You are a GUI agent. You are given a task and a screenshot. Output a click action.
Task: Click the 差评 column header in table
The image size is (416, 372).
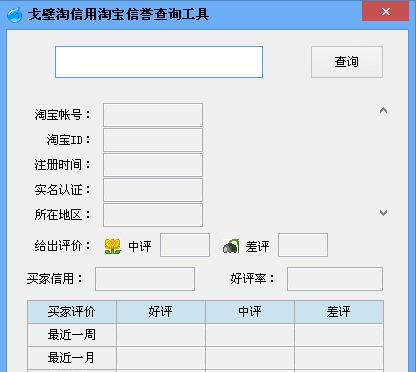(339, 312)
